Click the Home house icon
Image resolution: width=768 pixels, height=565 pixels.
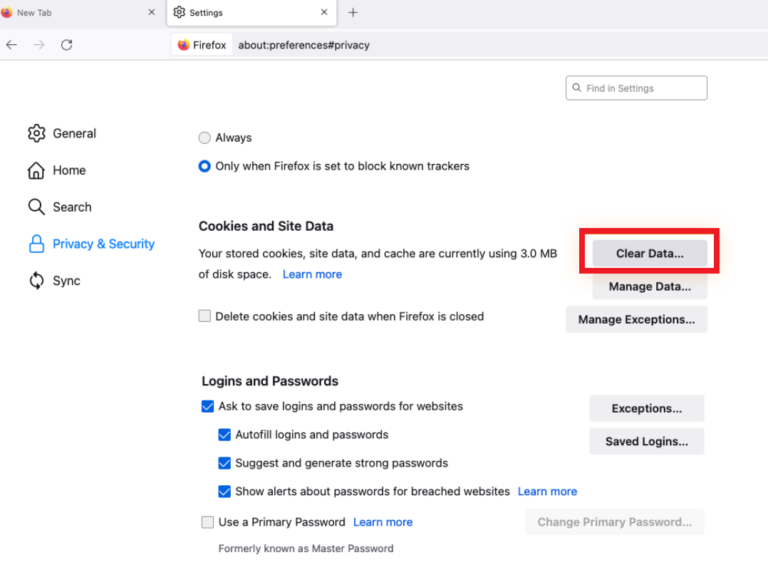tap(37, 170)
